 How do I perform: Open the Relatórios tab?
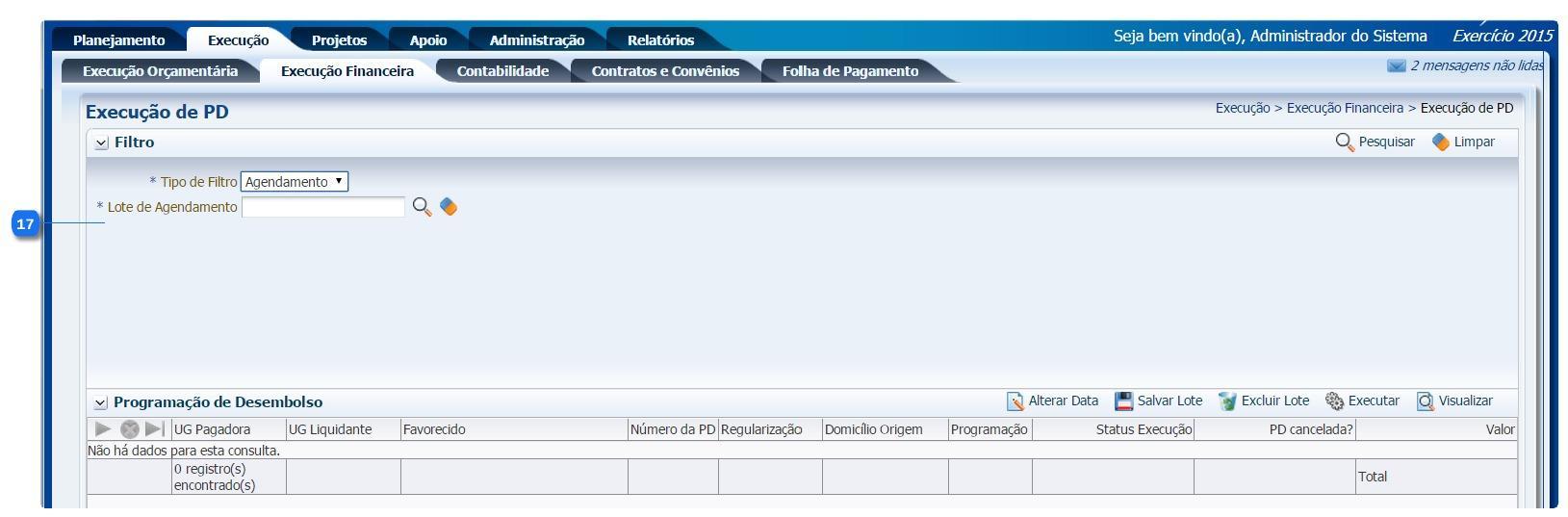click(x=660, y=40)
